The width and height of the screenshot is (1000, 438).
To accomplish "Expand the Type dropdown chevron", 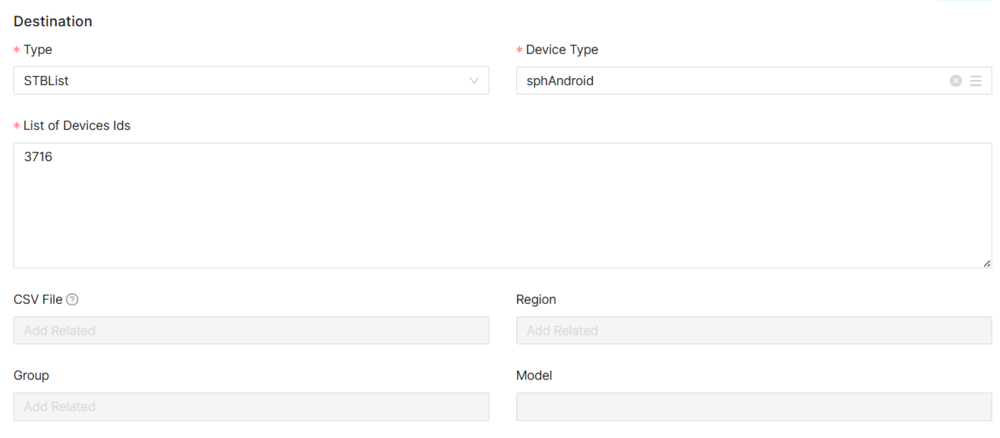I will pyautogui.click(x=474, y=81).
